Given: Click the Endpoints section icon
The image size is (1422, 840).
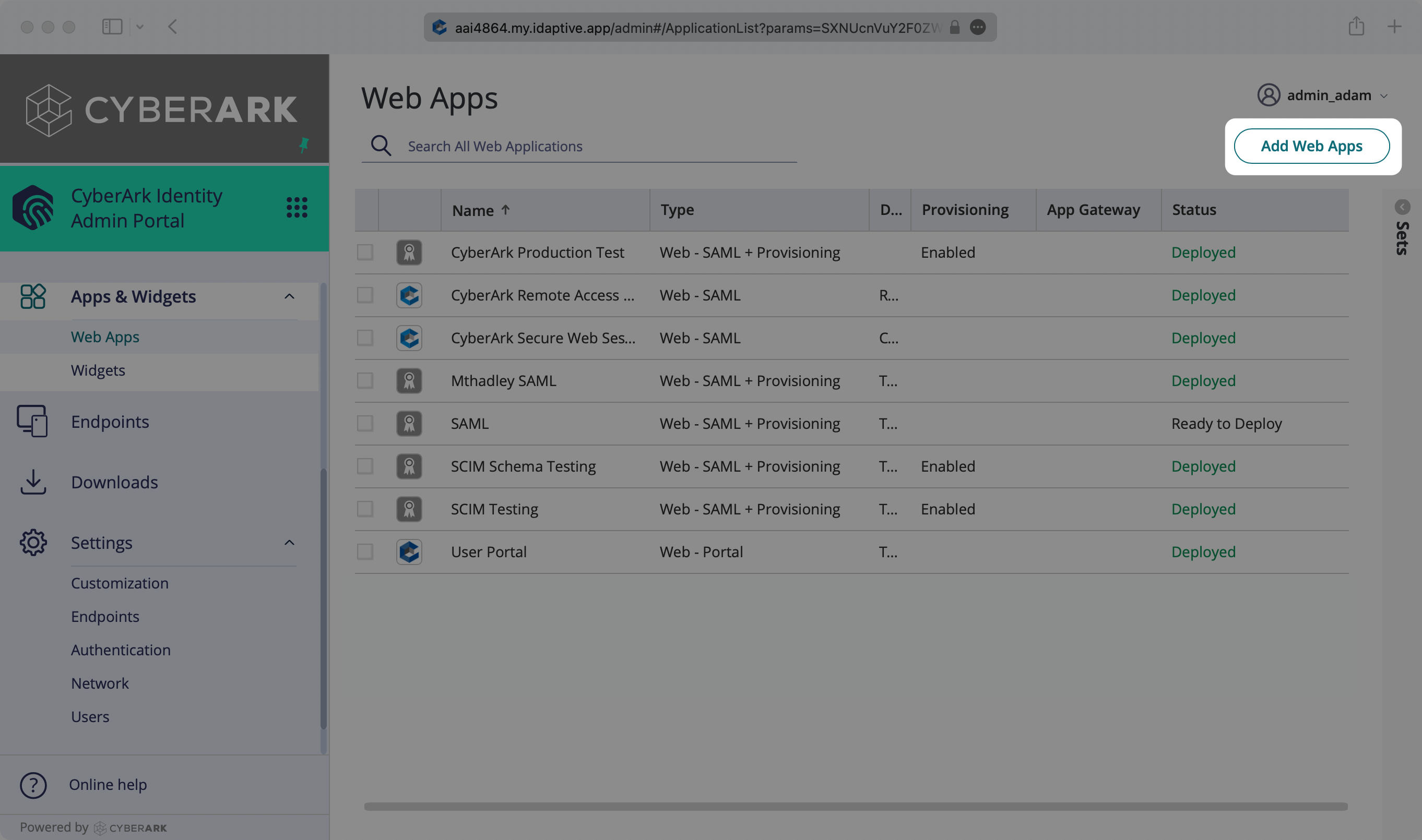Looking at the screenshot, I should [32, 421].
